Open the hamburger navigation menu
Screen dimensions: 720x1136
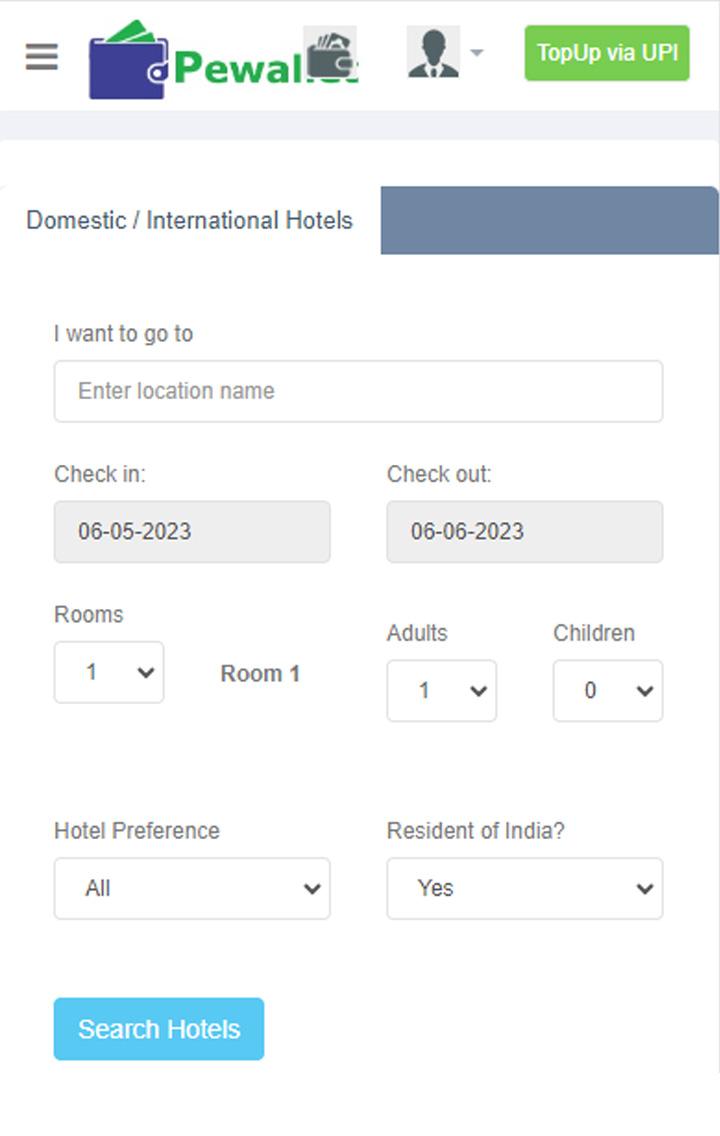click(42, 57)
